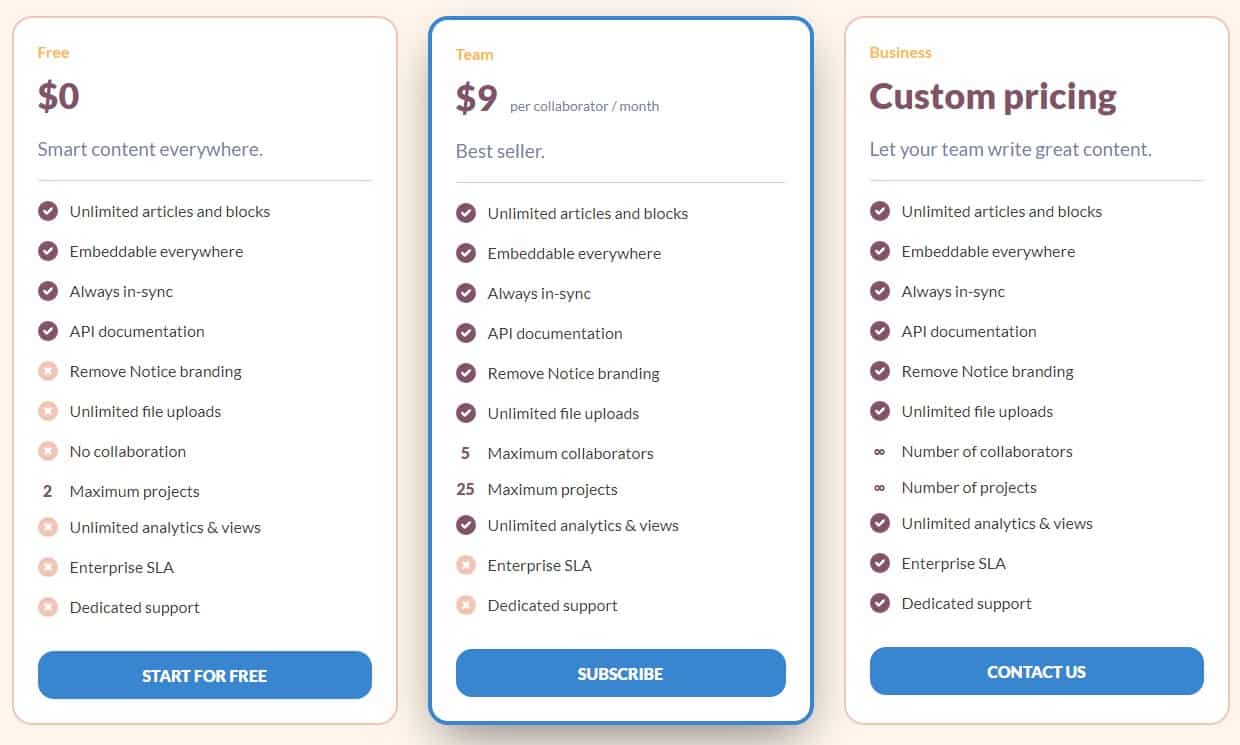This screenshot has width=1240, height=745.
Task: Click the checkmark beside Dedicated support in Business plan
Action: click(x=880, y=603)
